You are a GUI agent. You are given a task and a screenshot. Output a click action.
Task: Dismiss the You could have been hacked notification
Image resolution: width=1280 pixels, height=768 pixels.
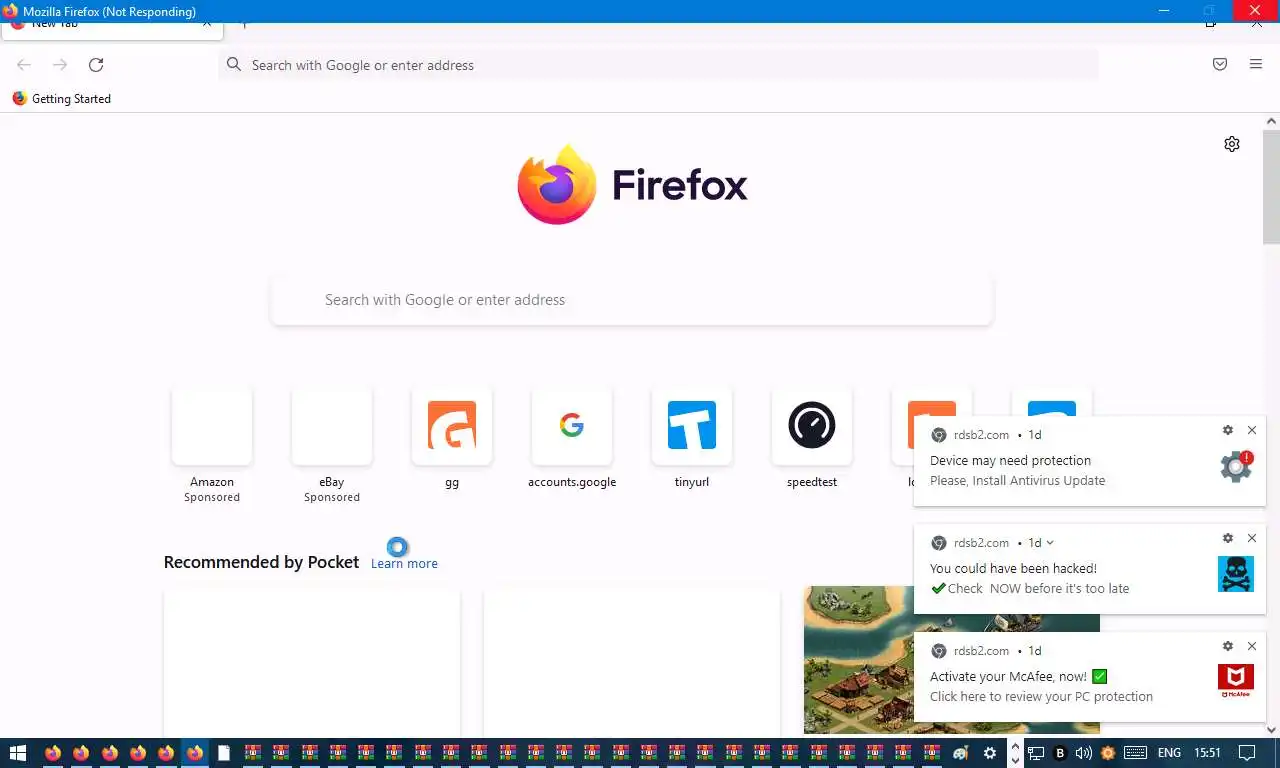[1252, 538]
